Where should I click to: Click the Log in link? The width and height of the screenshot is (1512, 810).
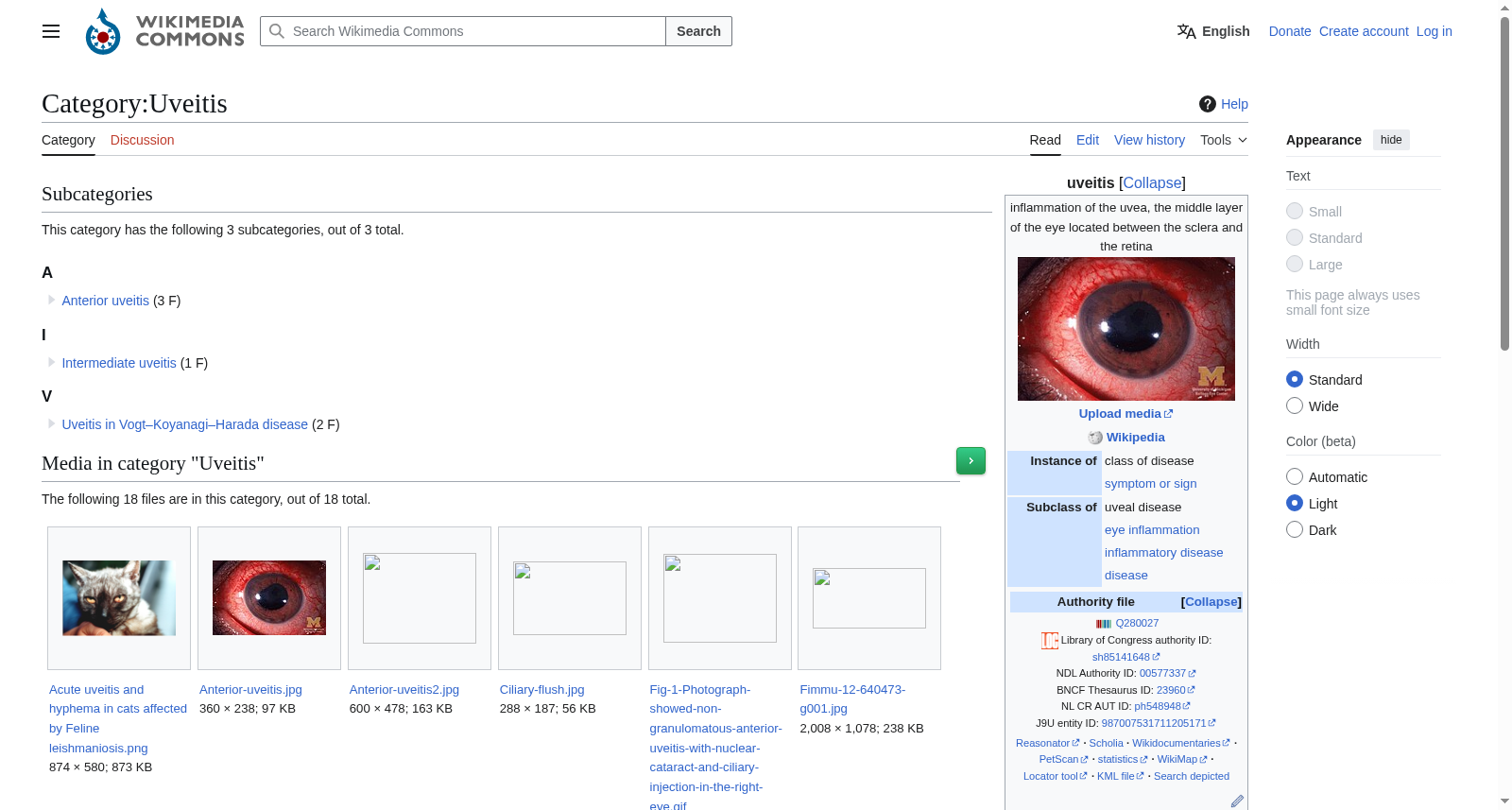[1434, 31]
